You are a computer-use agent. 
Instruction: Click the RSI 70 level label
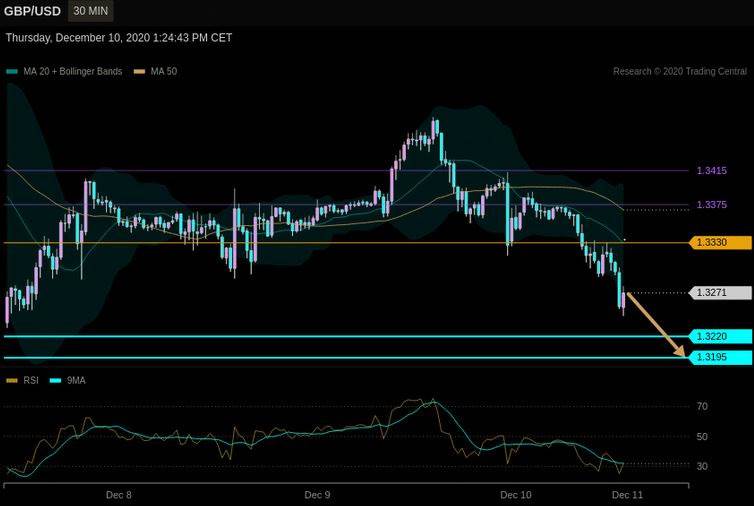[702, 406]
